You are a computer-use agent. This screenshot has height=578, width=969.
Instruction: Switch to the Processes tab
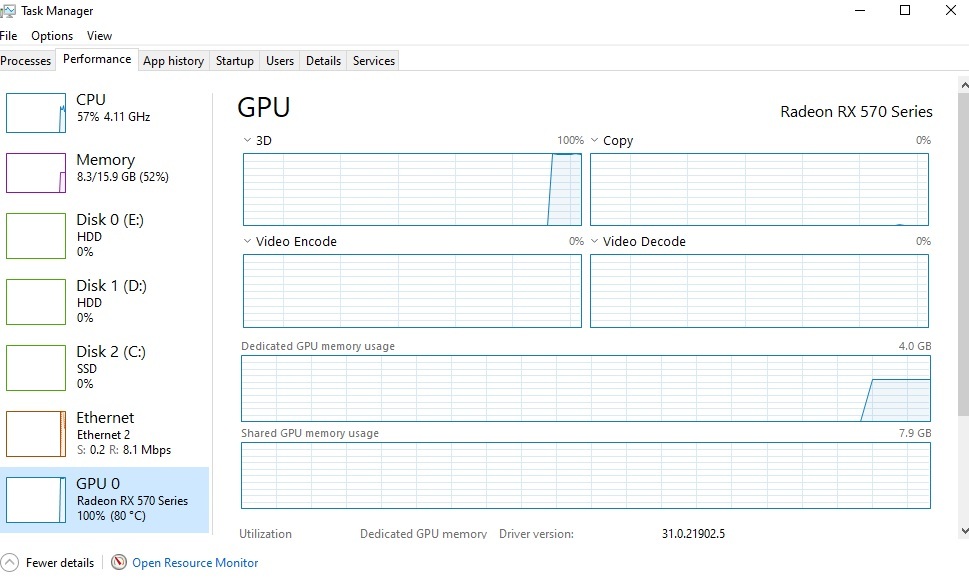[x=25, y=61]
